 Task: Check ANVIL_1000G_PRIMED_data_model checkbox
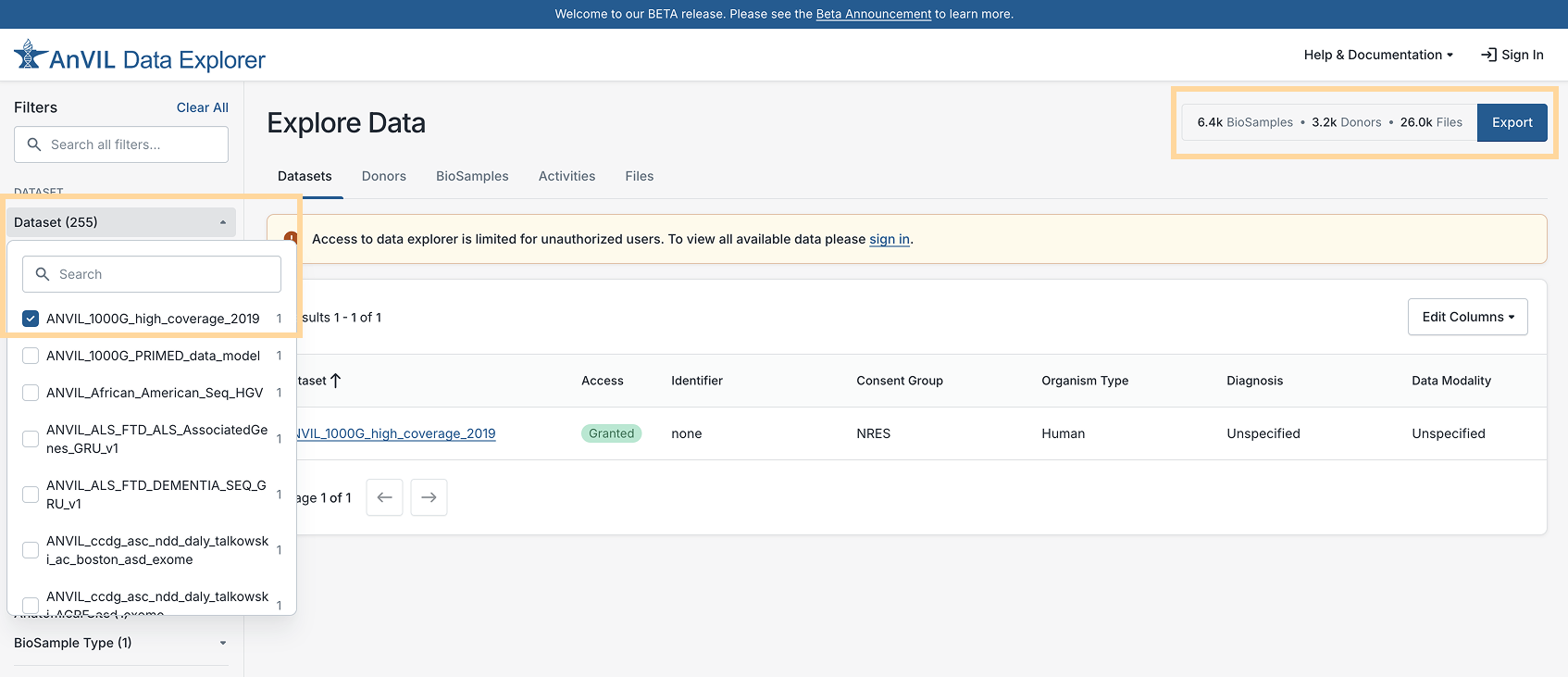31,356
